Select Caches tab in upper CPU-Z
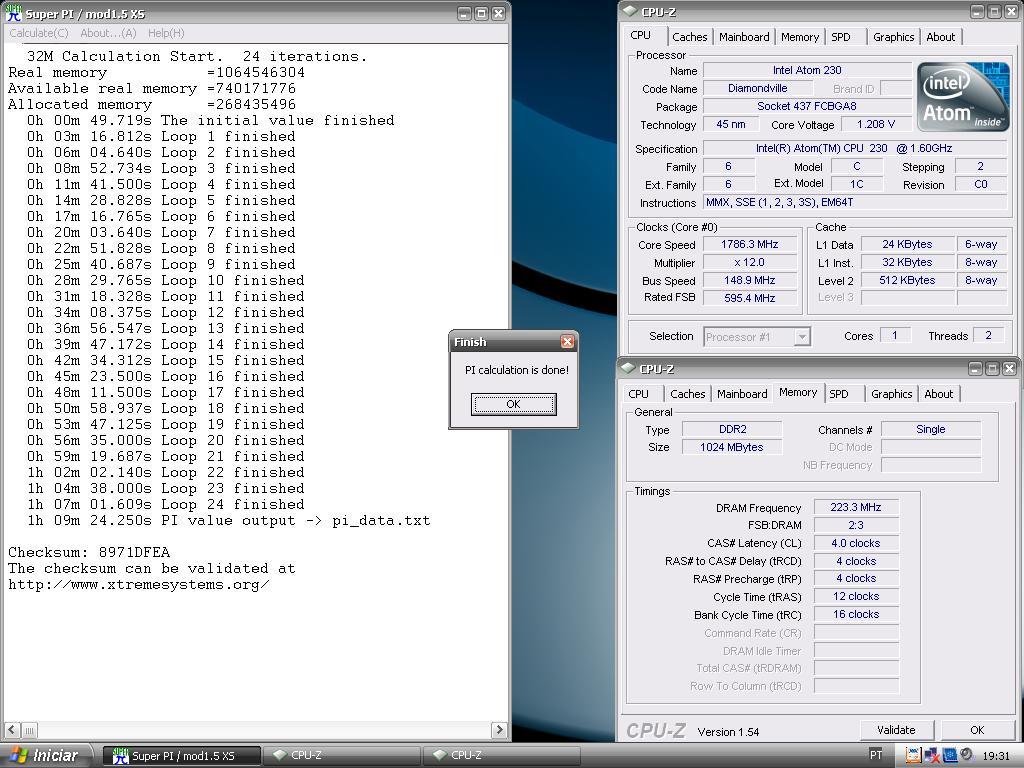1024x768 pixels. coord(690,37)
